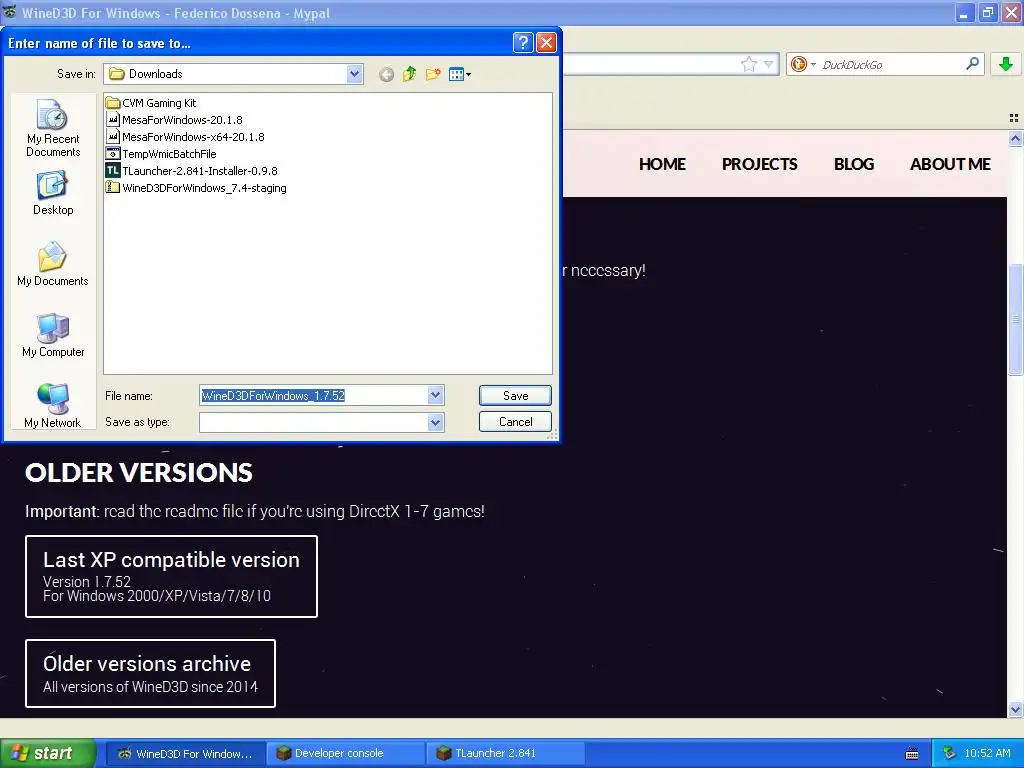Click the browser bookmarks toolbar overflow grid icon
Image resolution: width=1024 pixels, height=768 pixels.
coord(1014,118)
